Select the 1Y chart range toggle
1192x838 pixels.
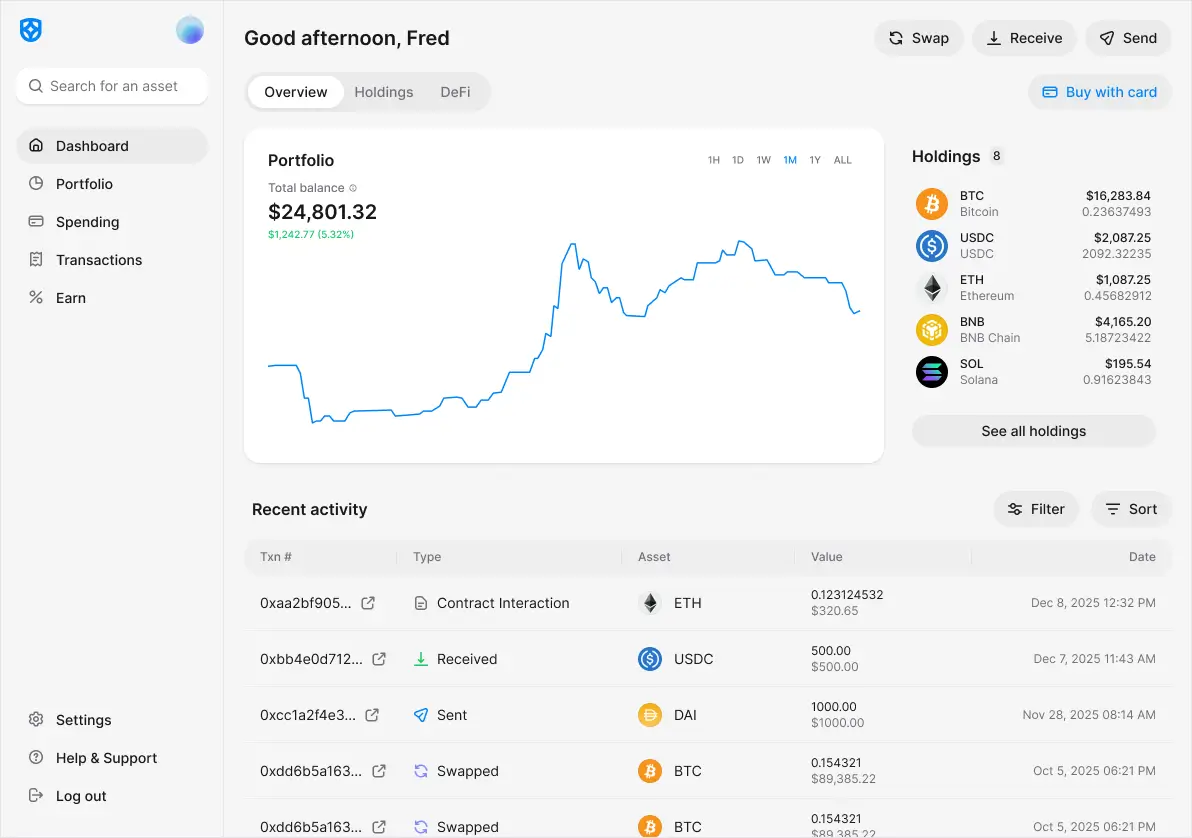pos(816,159)
